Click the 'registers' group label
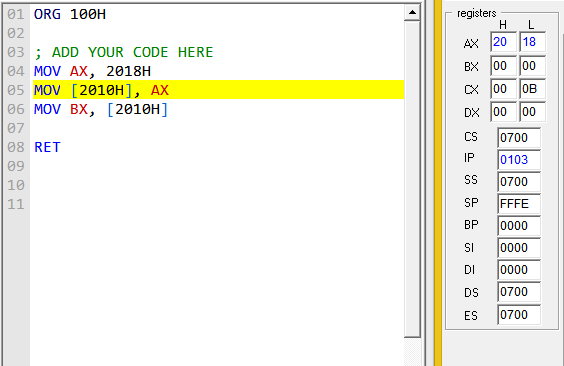Image resolution: width=564 pixels, height=366 pixels. 477,13
